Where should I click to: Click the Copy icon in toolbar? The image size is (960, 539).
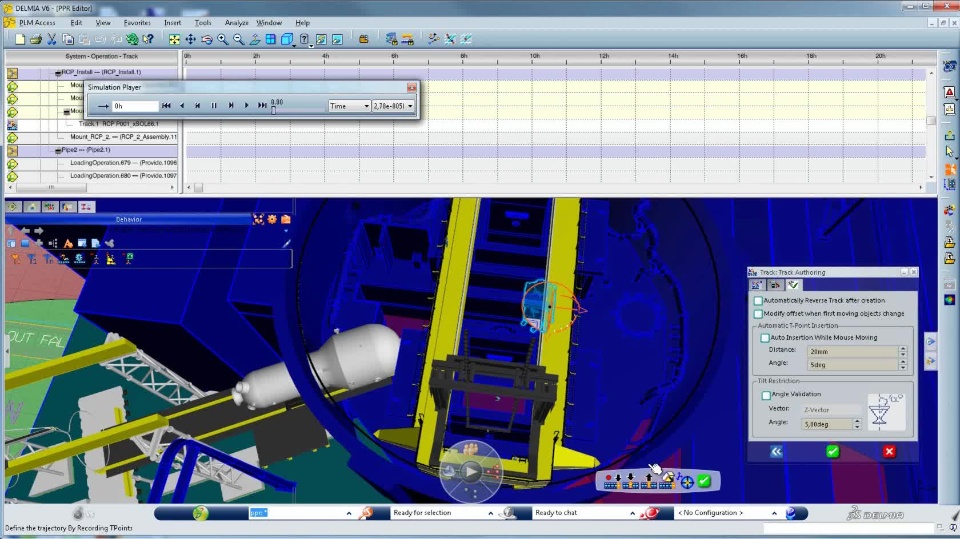tap(68, 39)
